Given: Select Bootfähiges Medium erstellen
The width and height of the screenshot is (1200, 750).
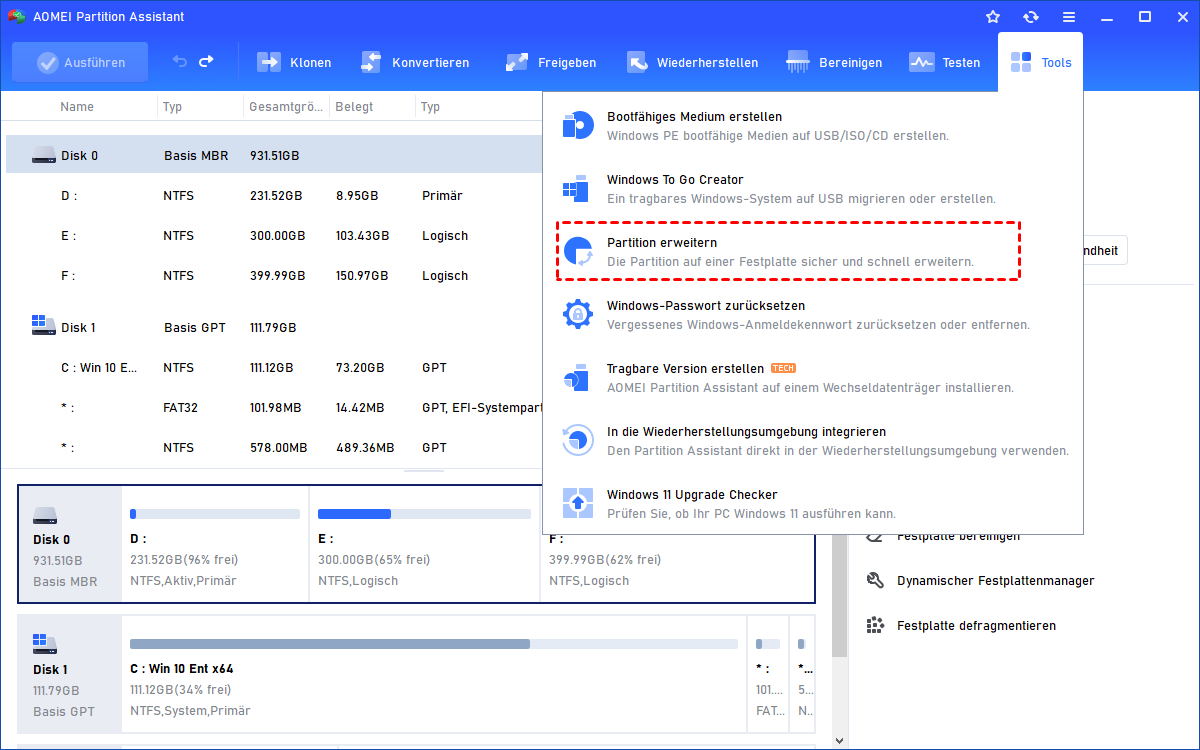Looking at the screenshot, I should (812, 125).
